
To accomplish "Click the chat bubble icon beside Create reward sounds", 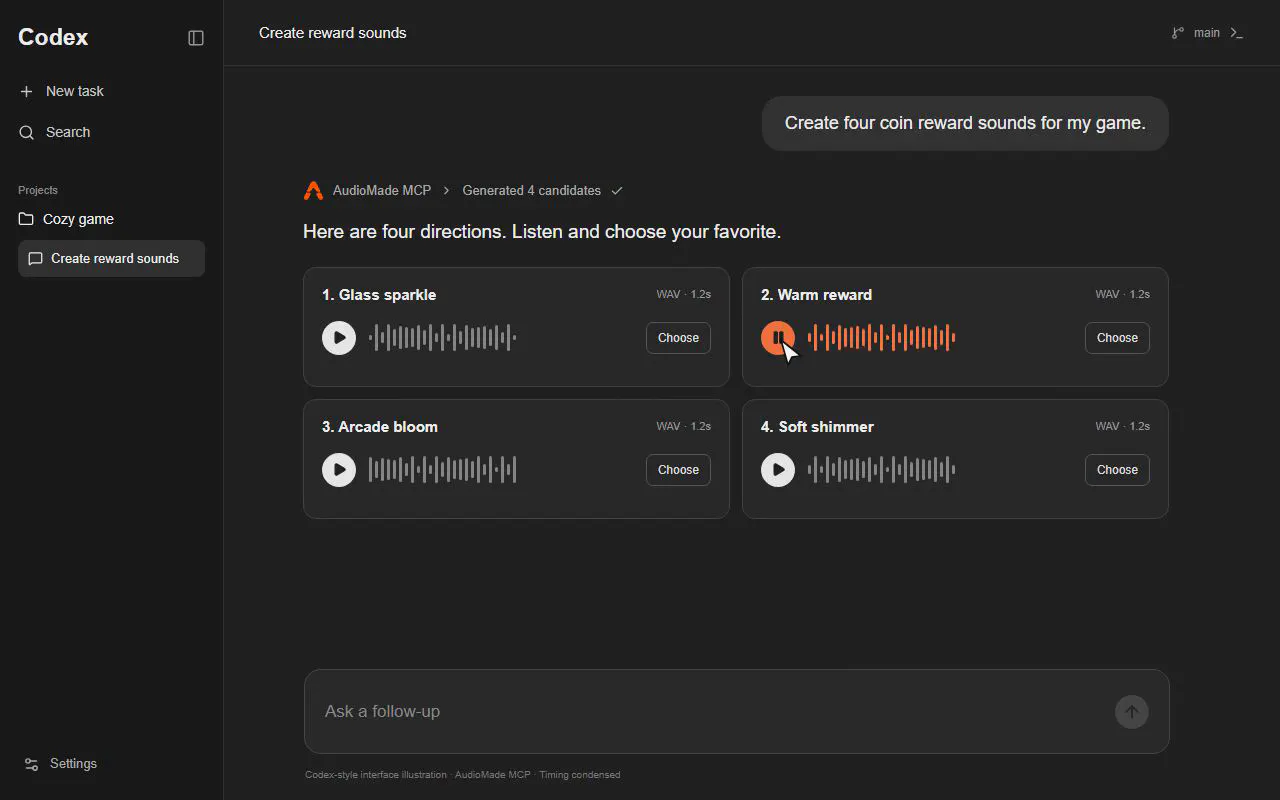I will (35, 259).
